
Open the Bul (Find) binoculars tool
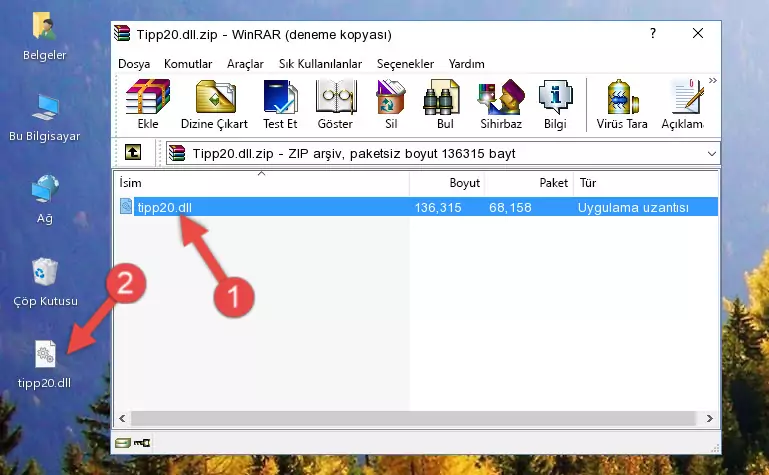point(445,104)
